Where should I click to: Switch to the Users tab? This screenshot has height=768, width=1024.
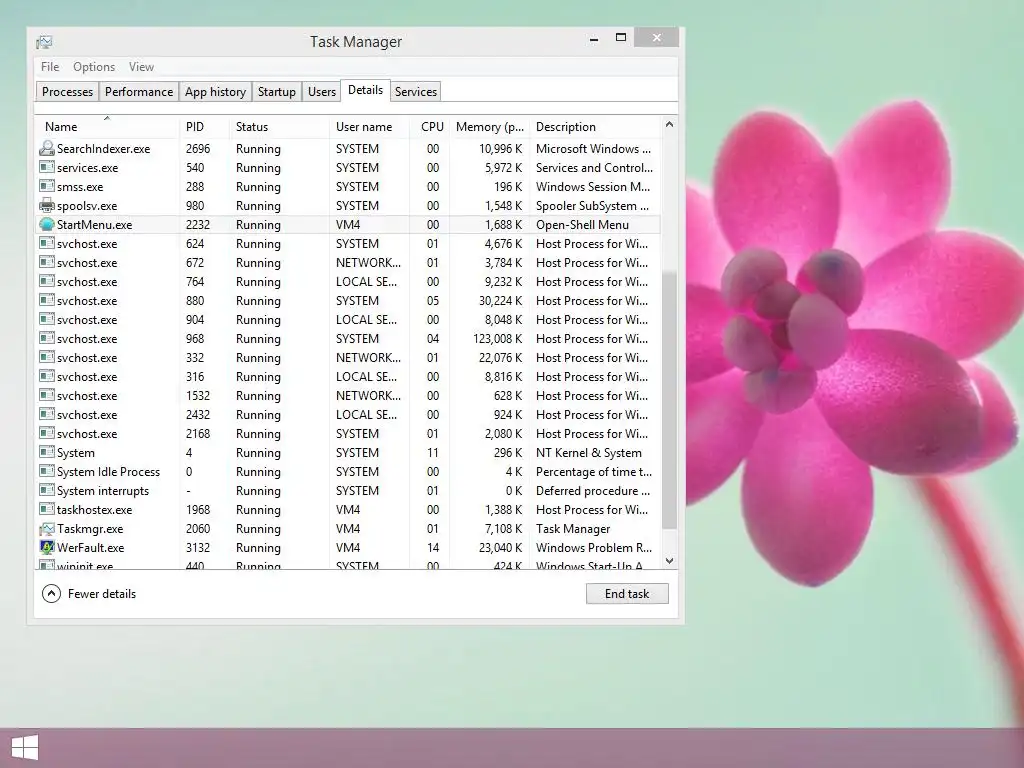(322, 91)
